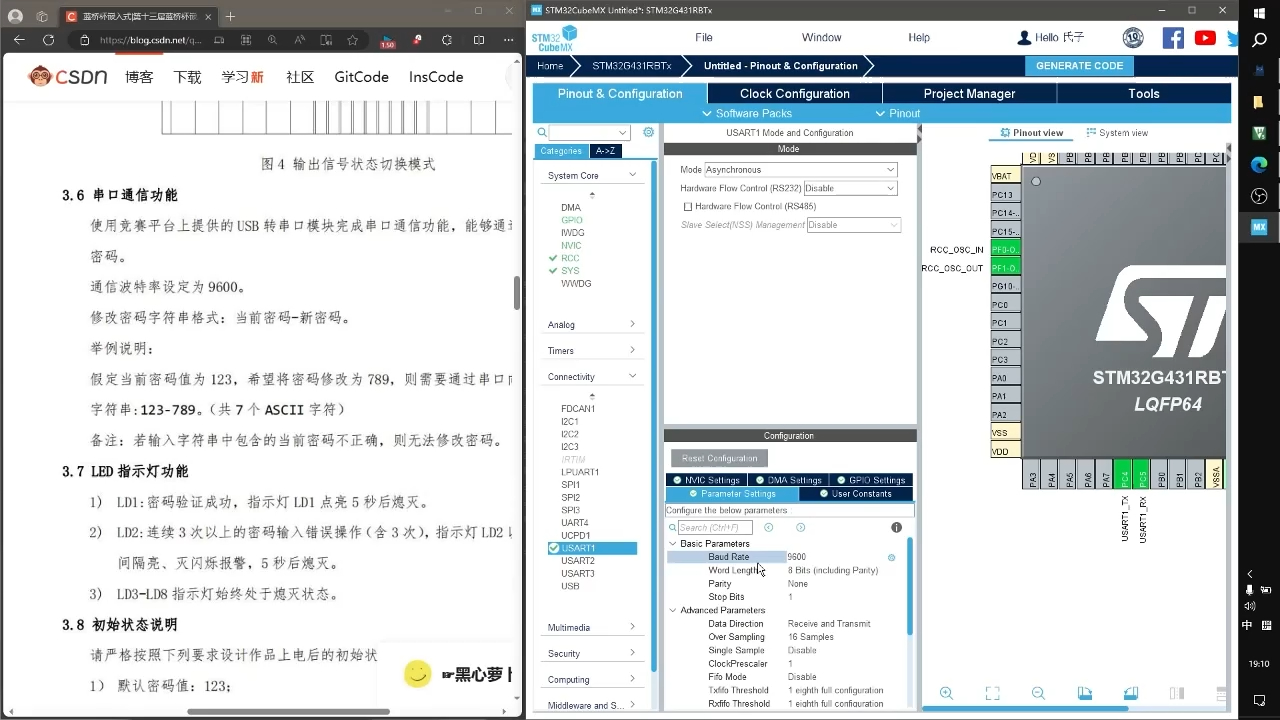Switch to System view

1117,133
